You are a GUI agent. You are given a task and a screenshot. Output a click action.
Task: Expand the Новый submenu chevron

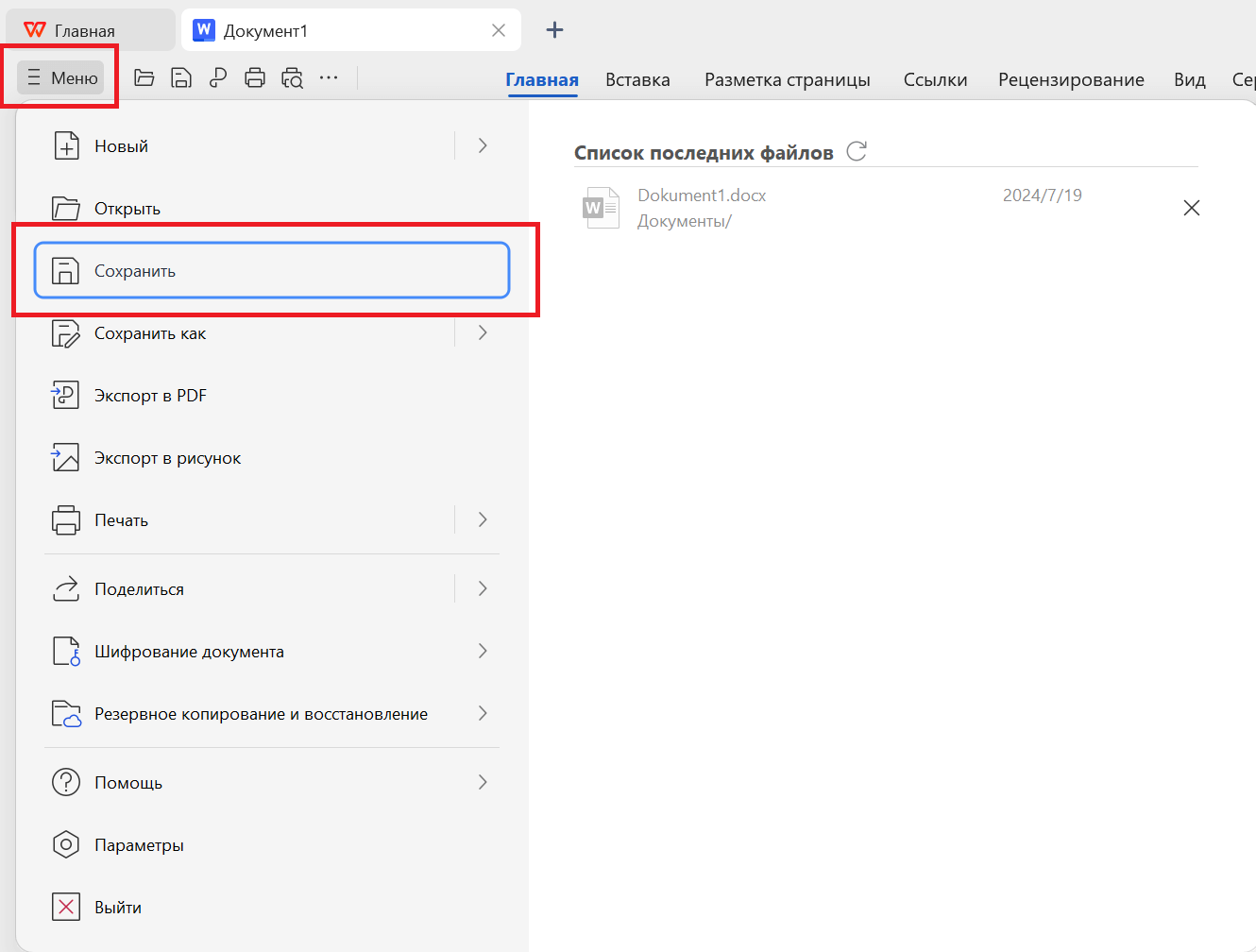[x=483, y=145]
